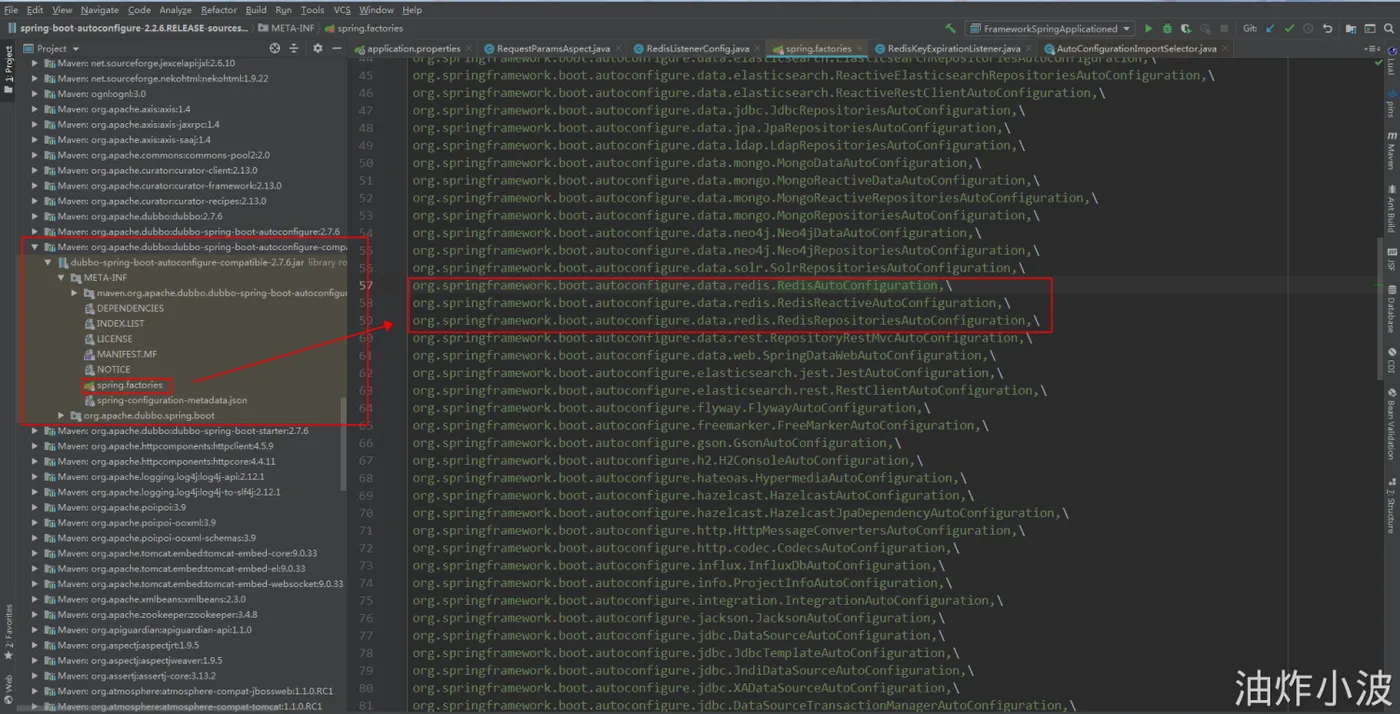1400x714 pixels.
Task: Open the File menu
Action: click(11, 9)
